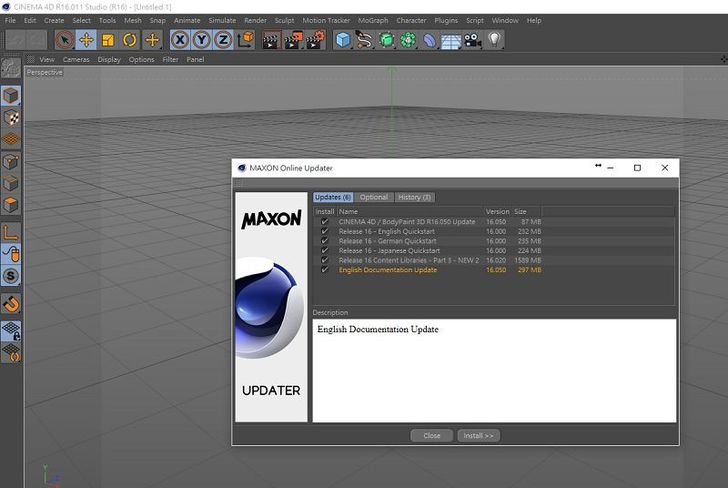Click the Render View clapperboard icon
This screenshot has height=488, width=728.
point(270,40)
